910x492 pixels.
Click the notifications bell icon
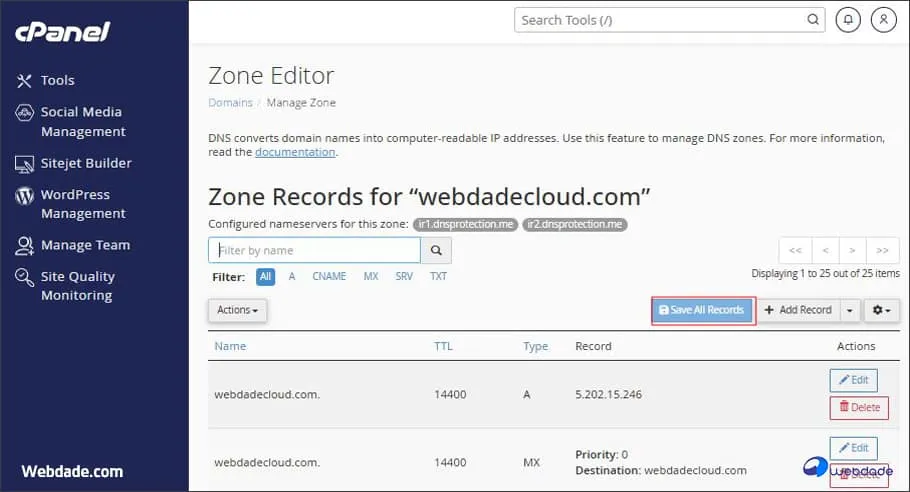(849, 19)
